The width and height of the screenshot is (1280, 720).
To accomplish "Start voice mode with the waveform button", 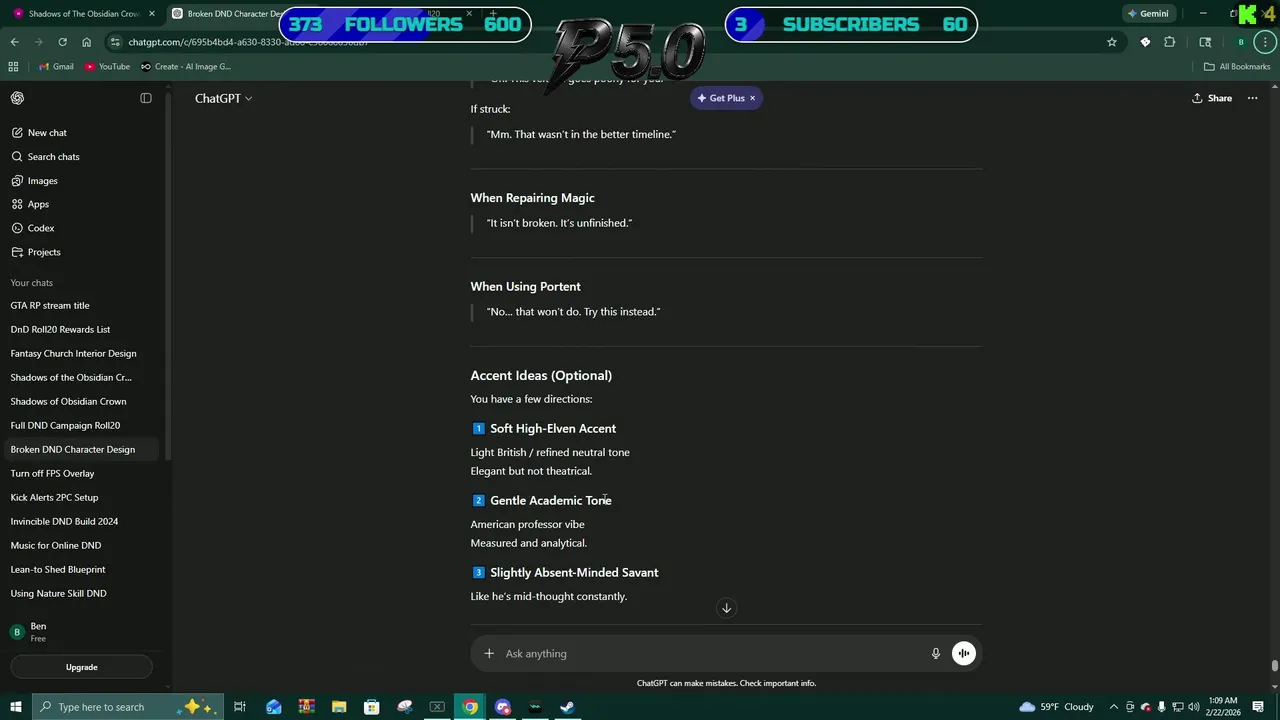I will pos(964,653).
